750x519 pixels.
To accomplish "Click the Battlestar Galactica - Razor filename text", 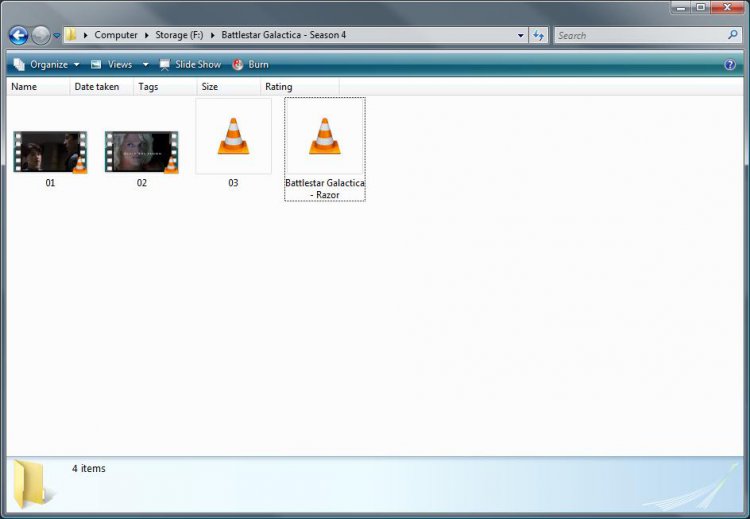I will (325, 189).
